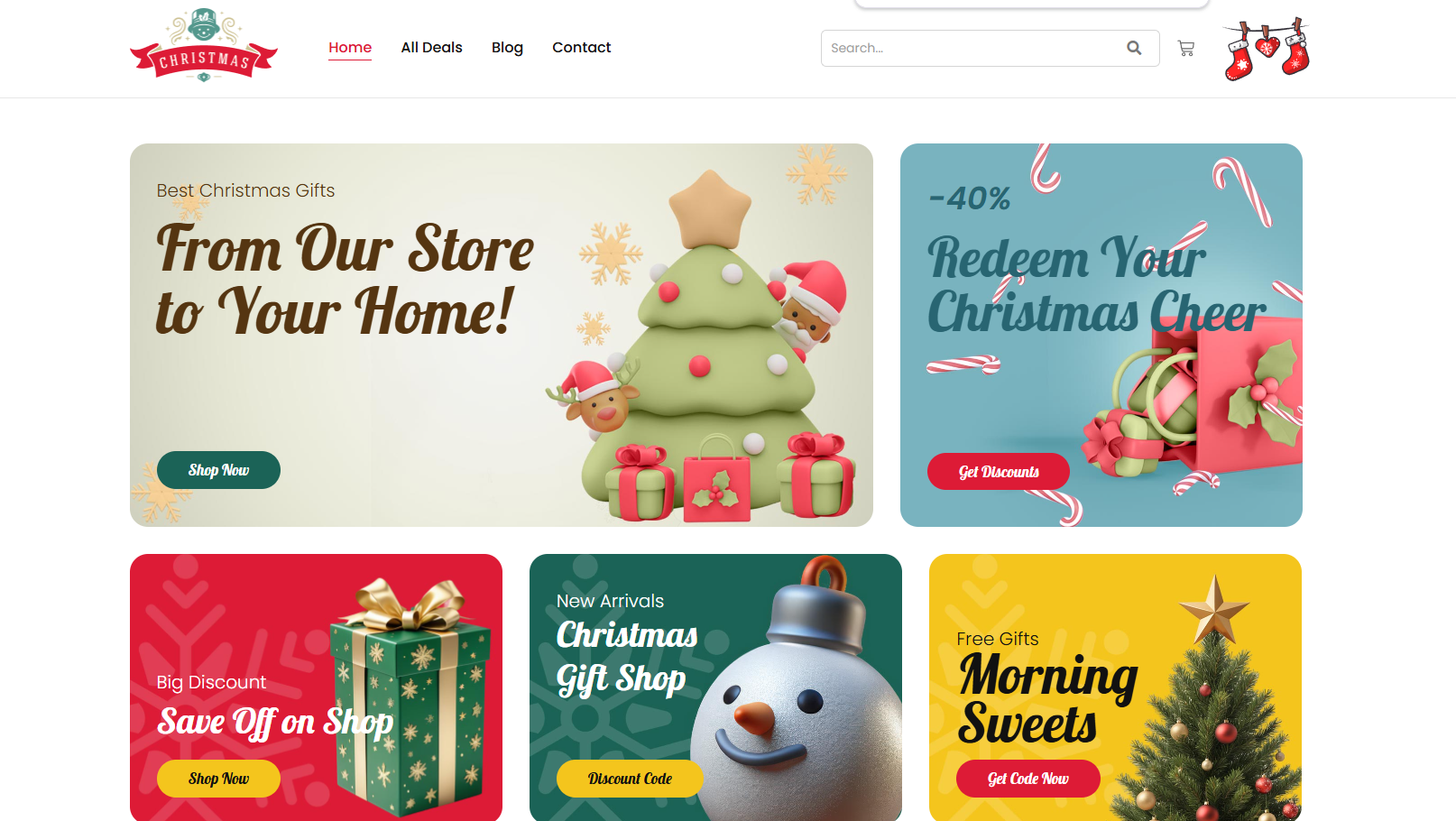Click the Get Code Now button

[1027, 779]
